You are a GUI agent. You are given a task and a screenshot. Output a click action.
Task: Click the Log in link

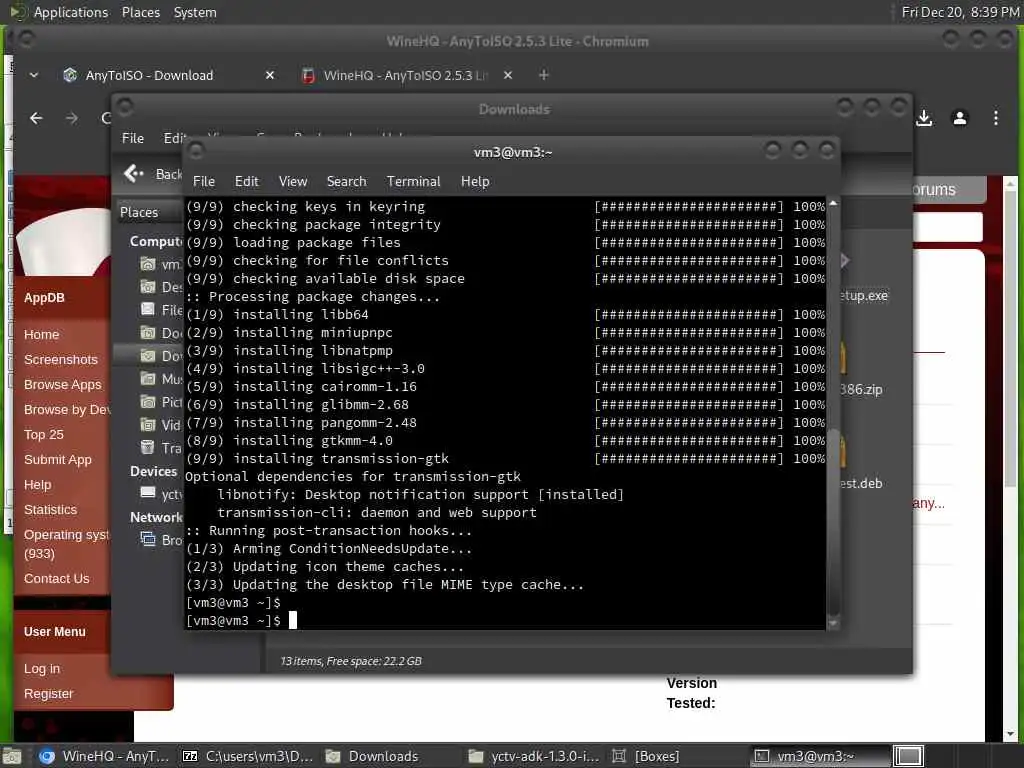[42, 669]
